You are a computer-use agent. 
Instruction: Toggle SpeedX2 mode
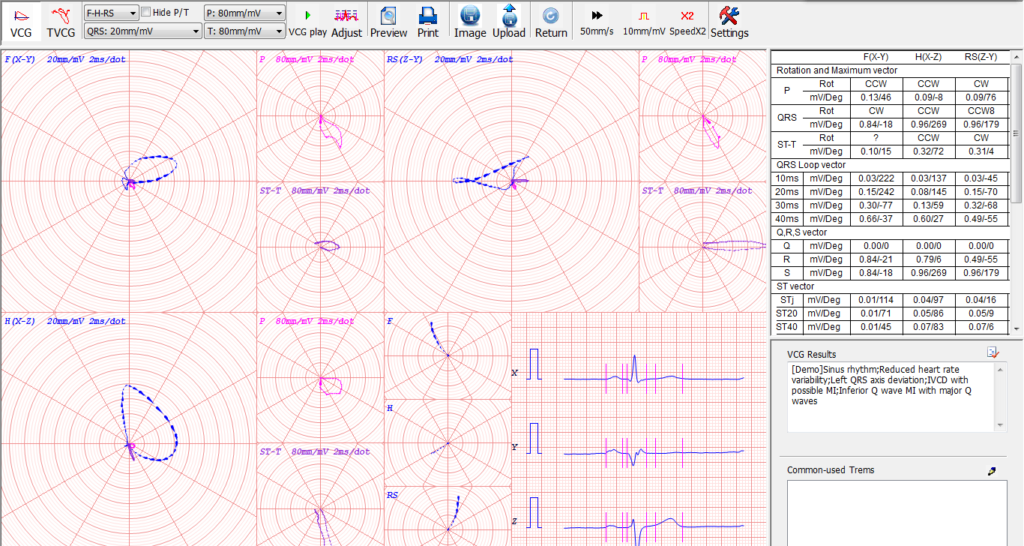pos(686,21)
